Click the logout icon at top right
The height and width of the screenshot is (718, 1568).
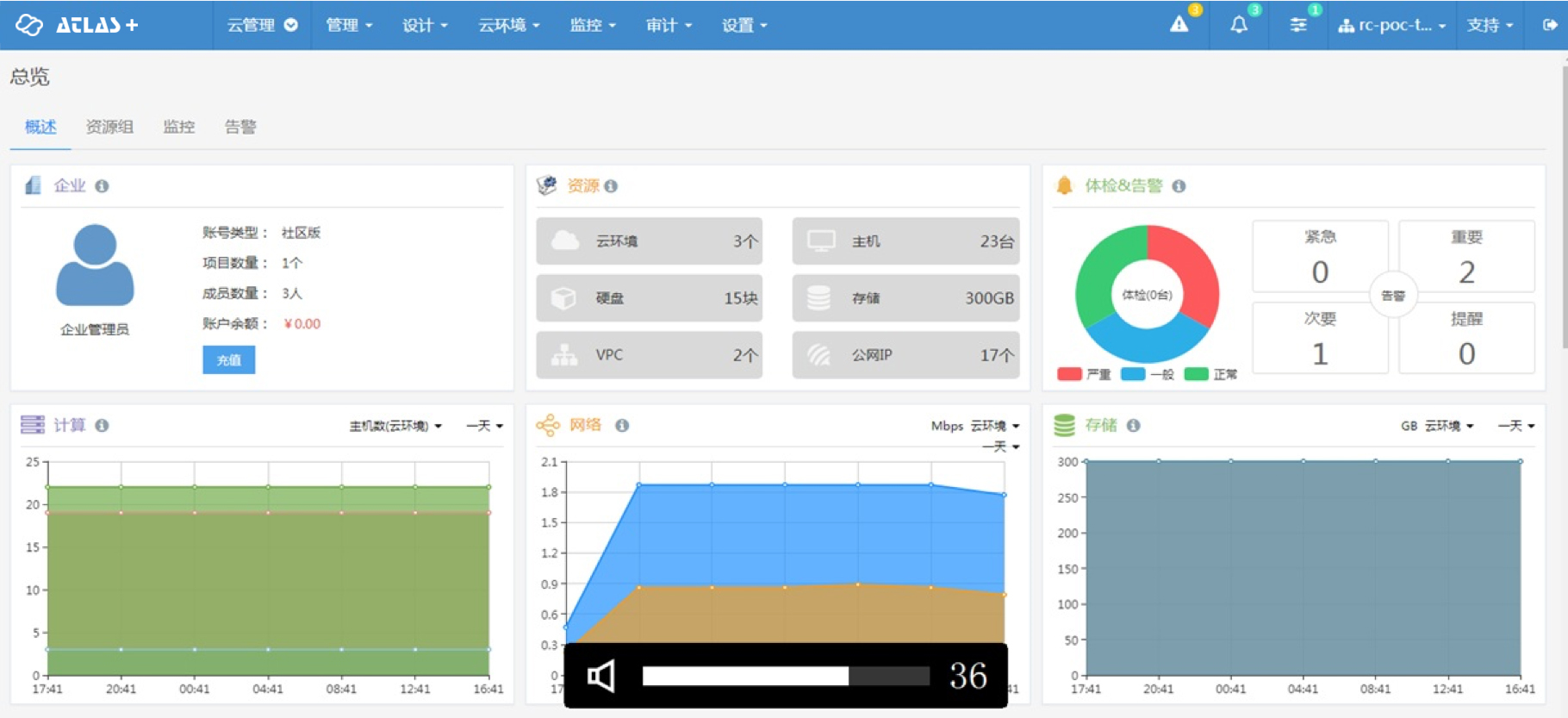pos(1549,25)
